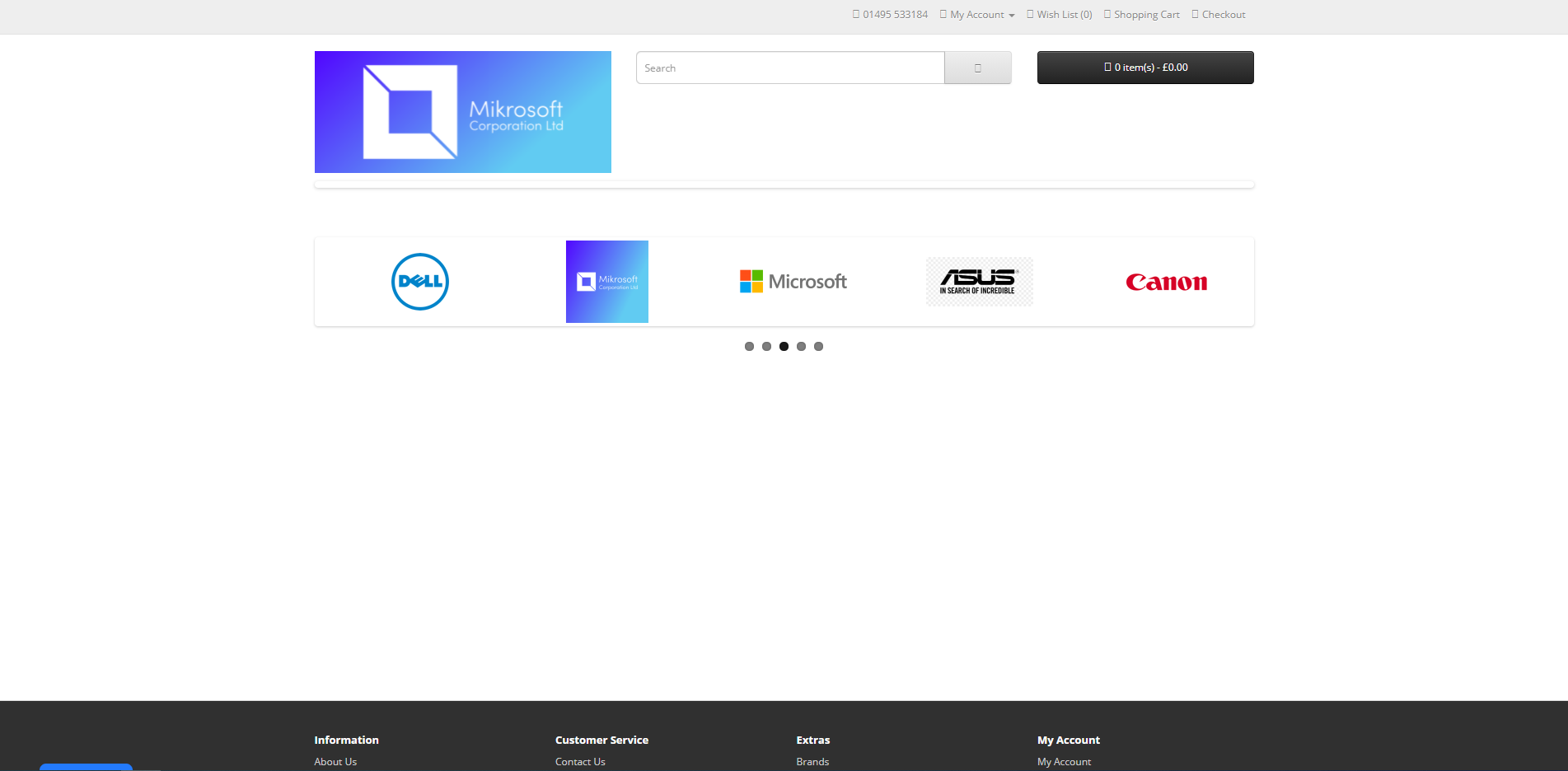The image size is (1568, 771).
Task: Click the Mikrosoft Corporation Ltd header logo
Action: click(x=462, y=112)
